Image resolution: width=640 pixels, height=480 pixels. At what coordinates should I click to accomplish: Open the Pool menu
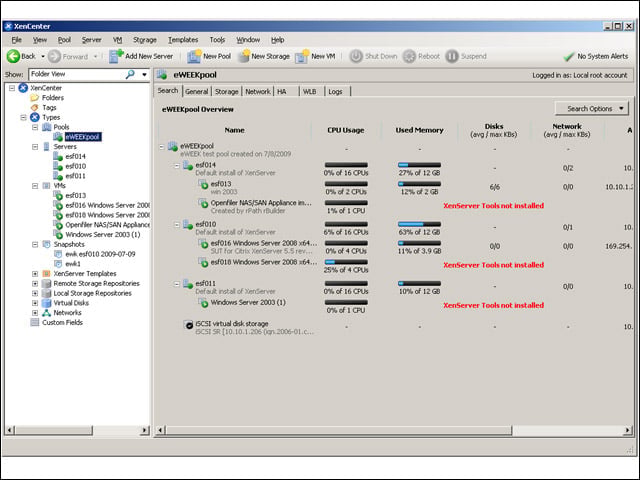coord(64,40)
